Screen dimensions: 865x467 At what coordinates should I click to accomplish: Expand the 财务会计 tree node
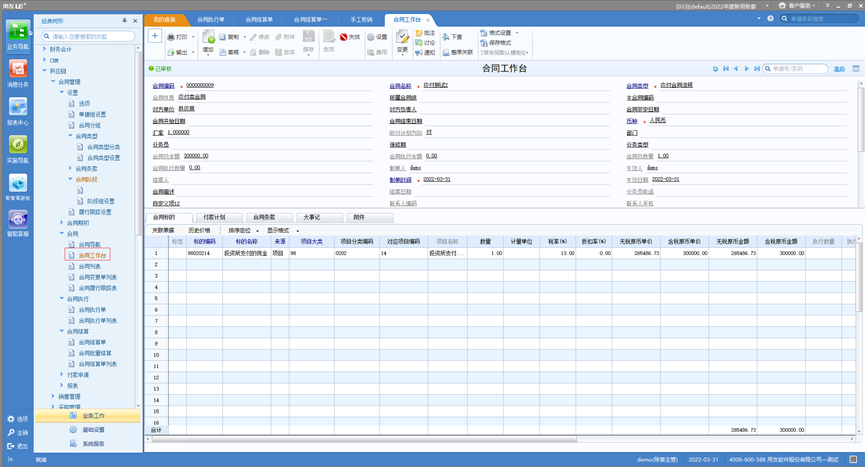pos(44,49)
